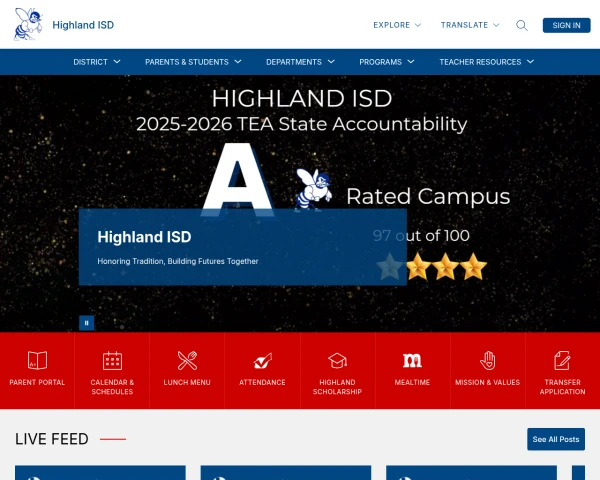The height and width of the screenshot is (480, 600).
Task: Click the Attendance checkmark icon
Action: (x=262, y=361)
